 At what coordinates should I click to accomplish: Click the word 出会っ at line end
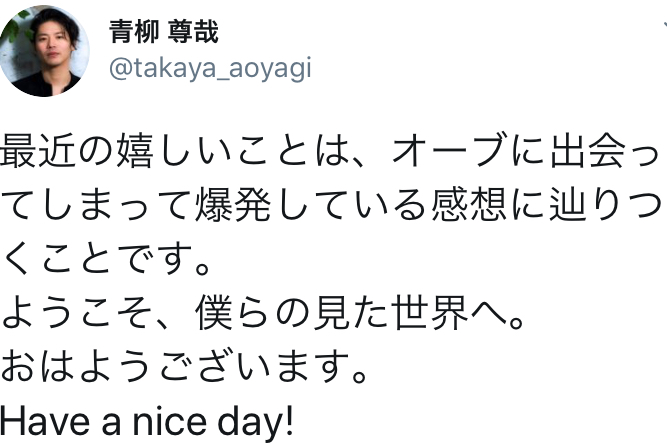tap(605, 149)
